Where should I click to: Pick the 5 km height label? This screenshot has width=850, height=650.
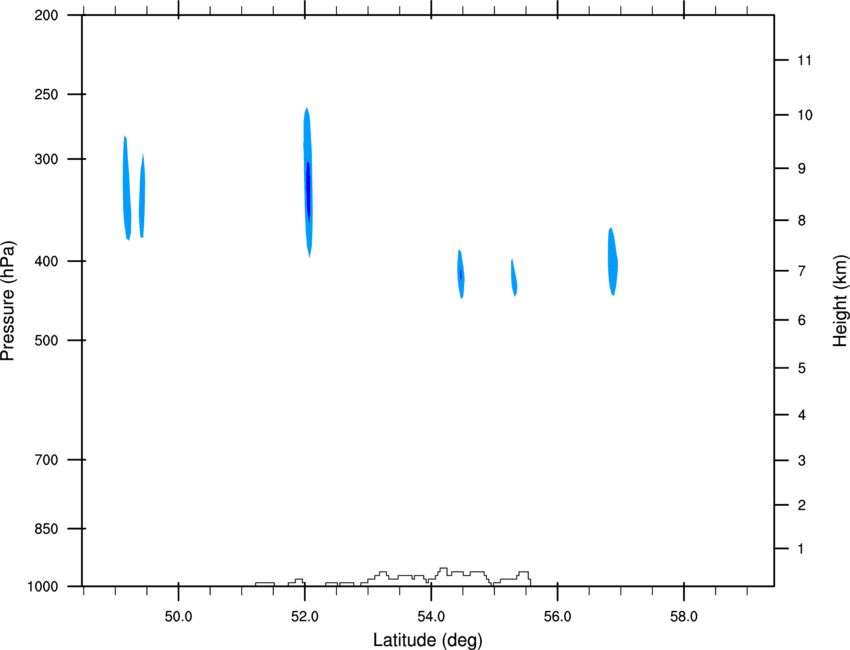coord(801,369)
